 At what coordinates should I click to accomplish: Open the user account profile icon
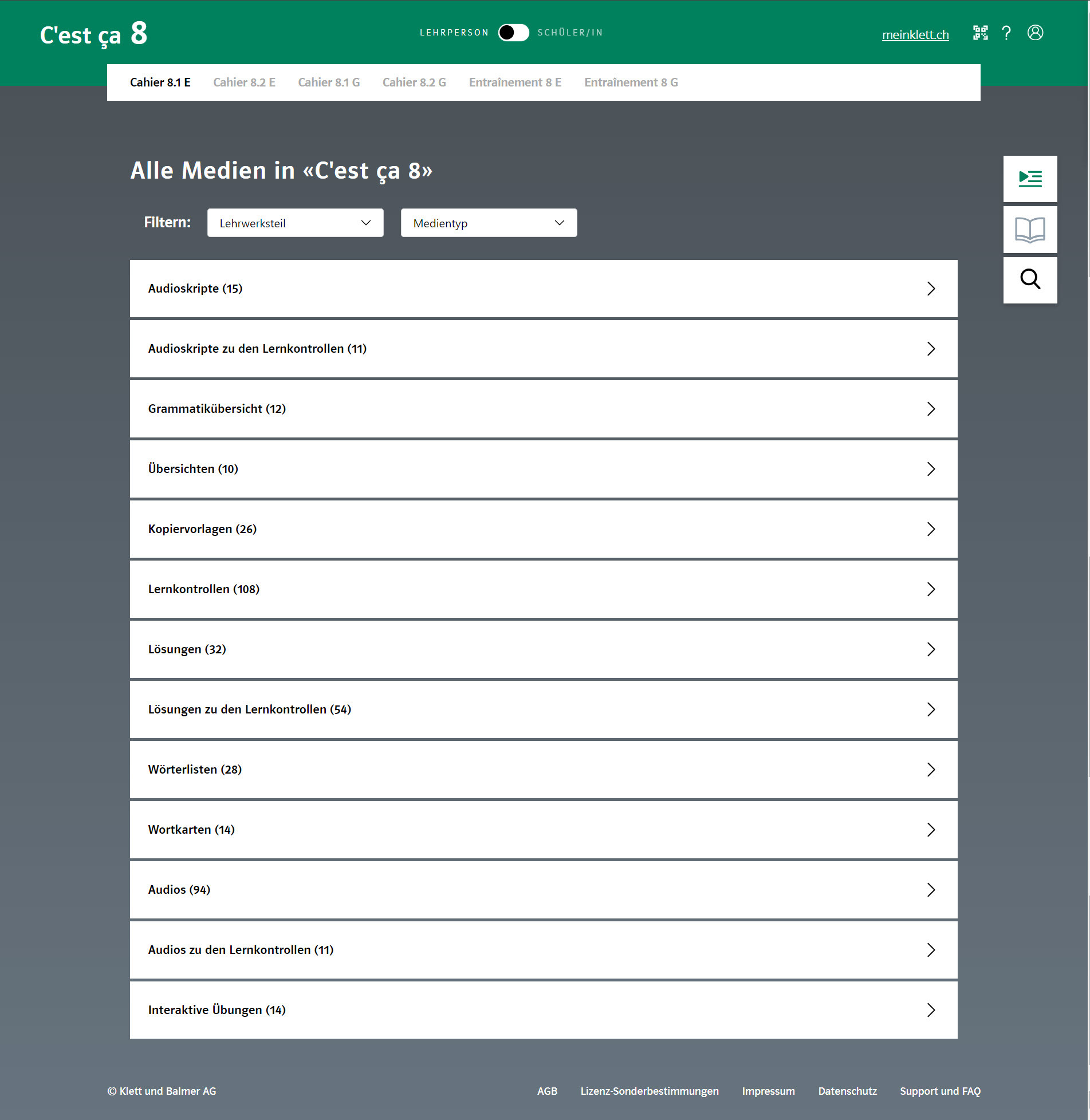pyautogui.click(x=1035, y=33)
